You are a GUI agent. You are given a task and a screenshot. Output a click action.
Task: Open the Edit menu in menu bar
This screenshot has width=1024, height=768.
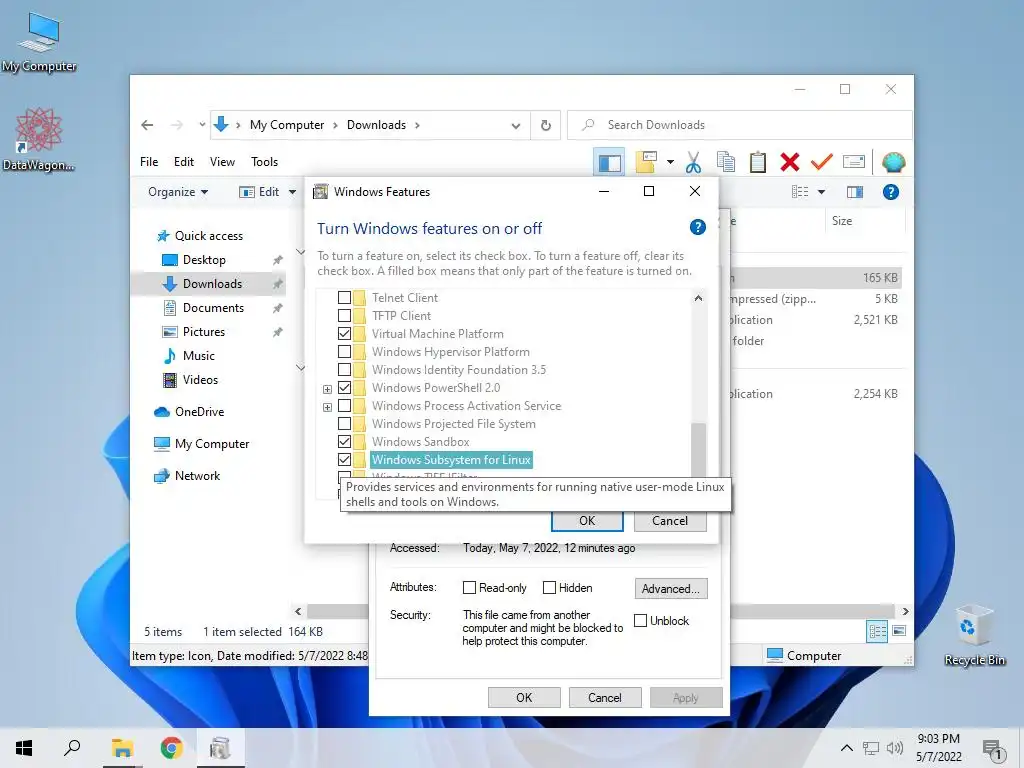coord(184,162)
